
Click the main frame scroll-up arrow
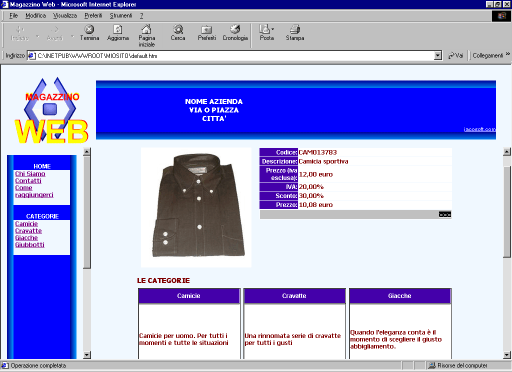click(507, 152)
